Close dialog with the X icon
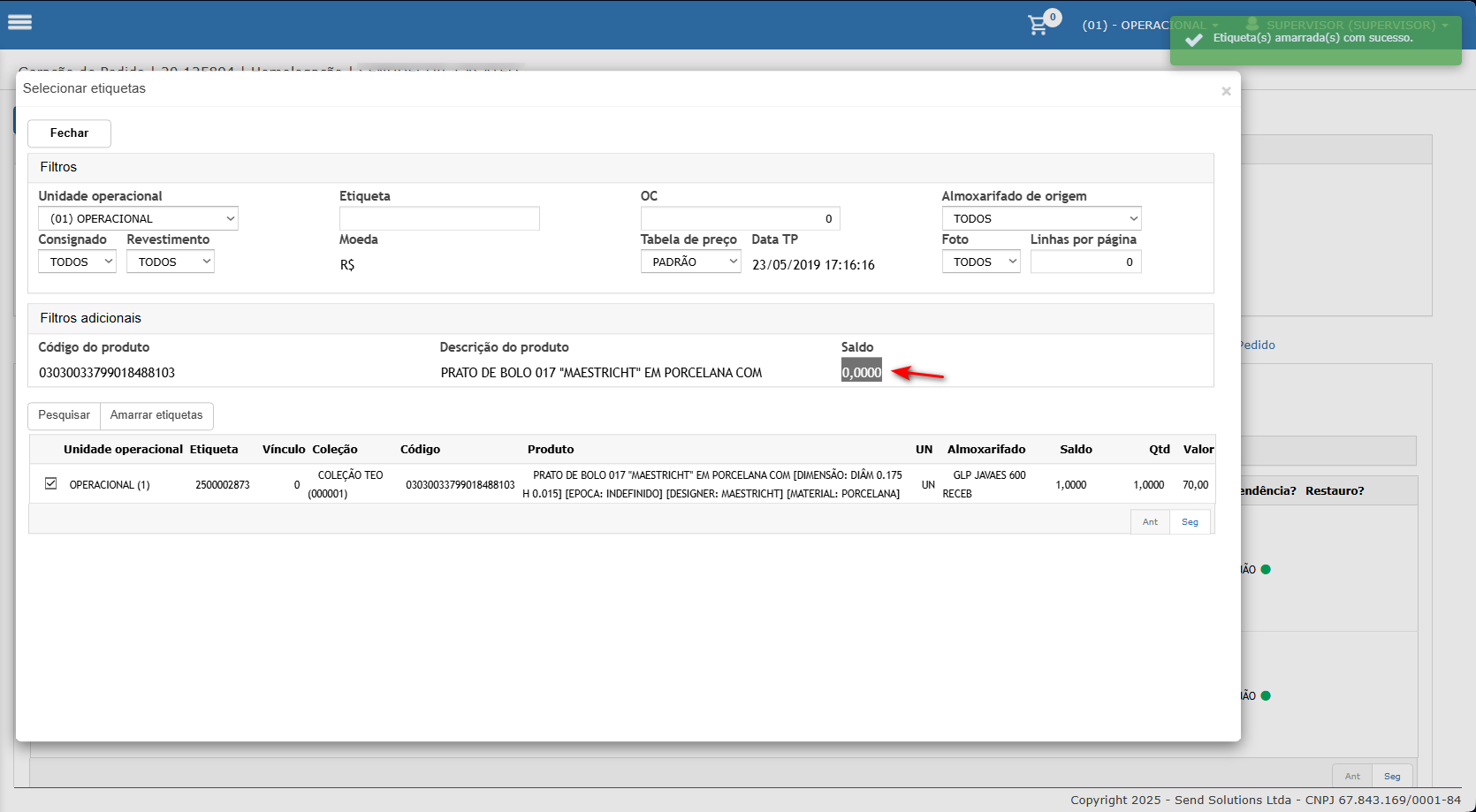Image resolution: width=1476 pixels, height=812 pixels. pos(1226,91)
